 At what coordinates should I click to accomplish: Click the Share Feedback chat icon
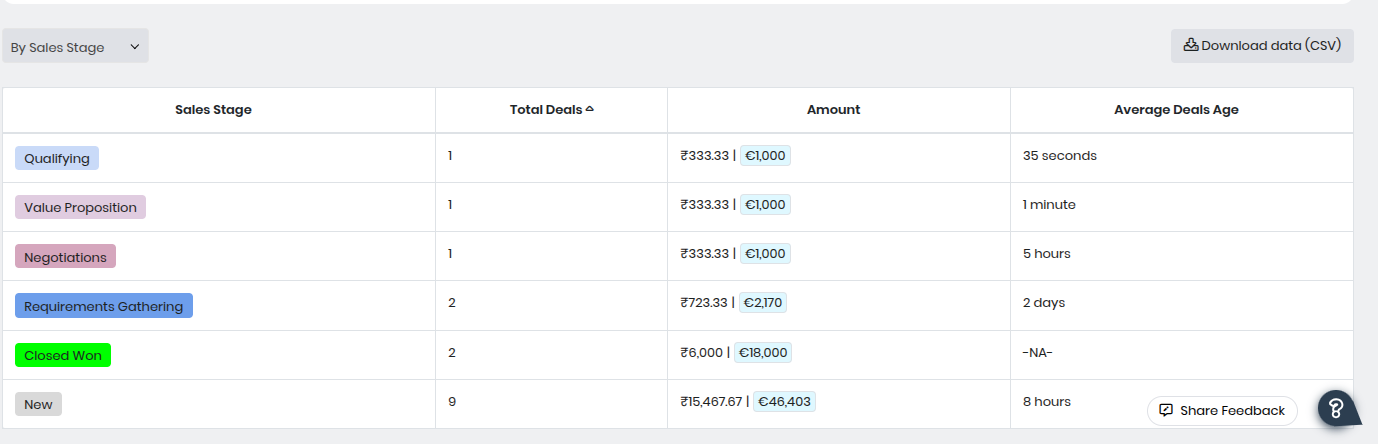1166,410
